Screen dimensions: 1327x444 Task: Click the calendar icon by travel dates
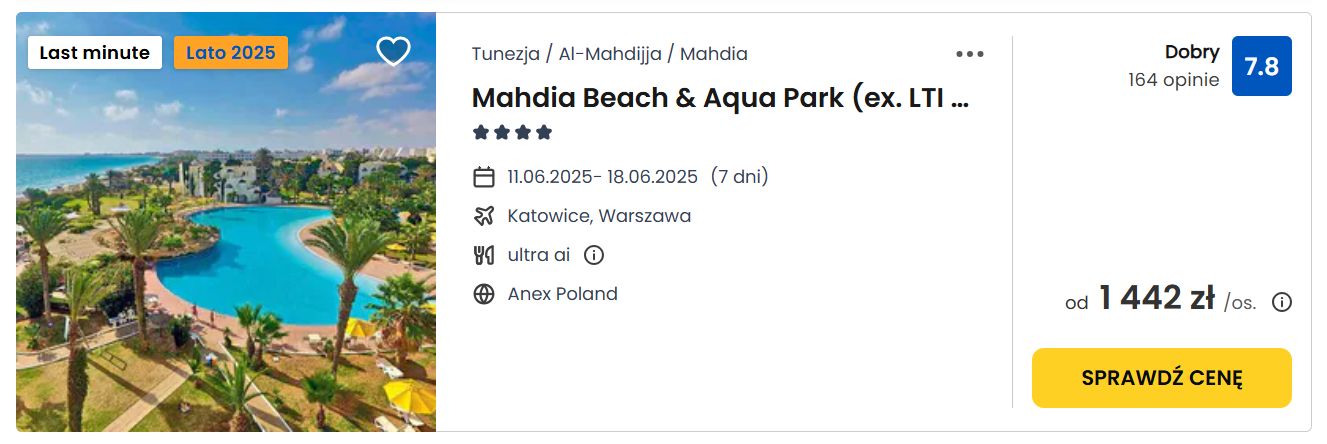tap(484, 178)
